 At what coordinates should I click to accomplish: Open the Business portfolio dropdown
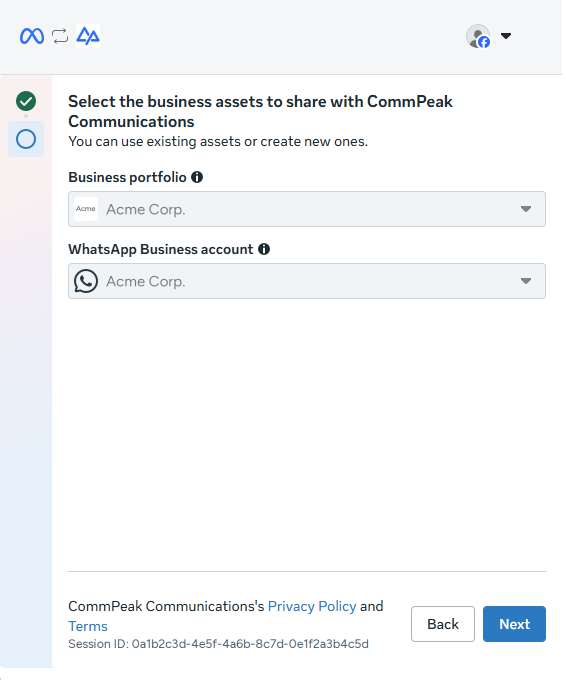click(307, 209)
